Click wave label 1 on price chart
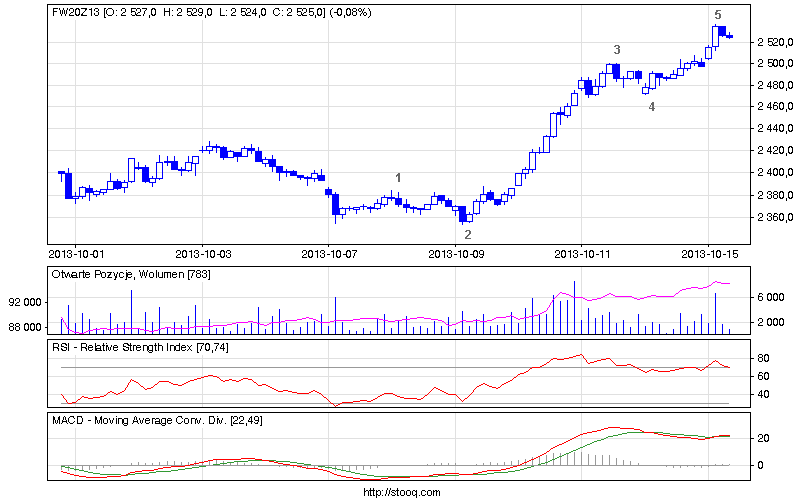800x500 pixels. pos(398,178)
